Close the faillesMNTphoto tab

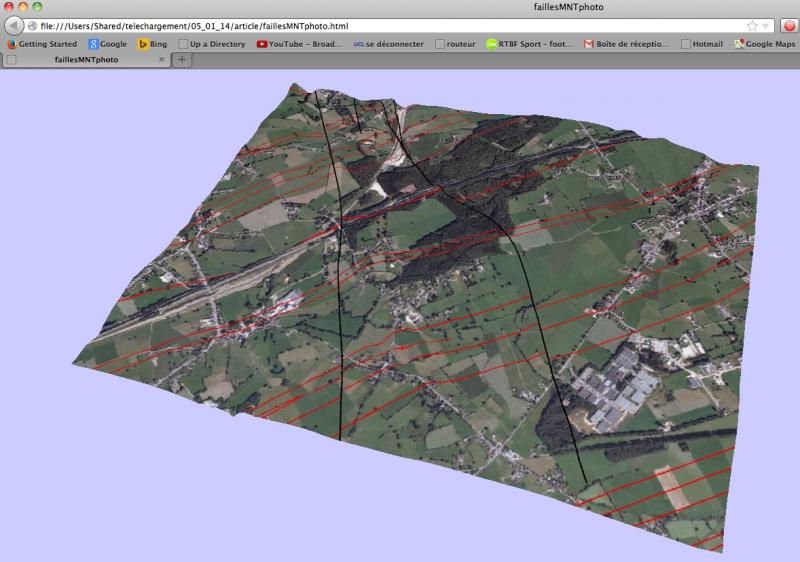(x=159, y=60)
